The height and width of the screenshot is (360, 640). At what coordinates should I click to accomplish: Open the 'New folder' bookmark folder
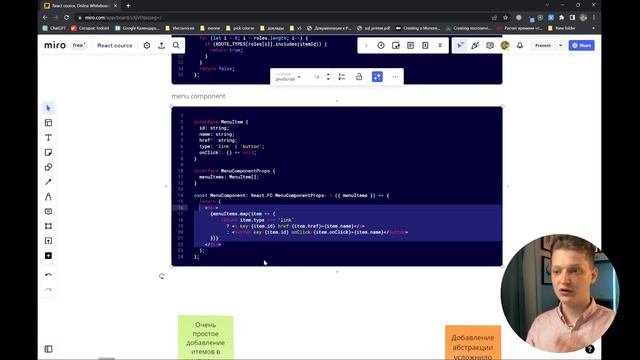click(x=562, y=28)
